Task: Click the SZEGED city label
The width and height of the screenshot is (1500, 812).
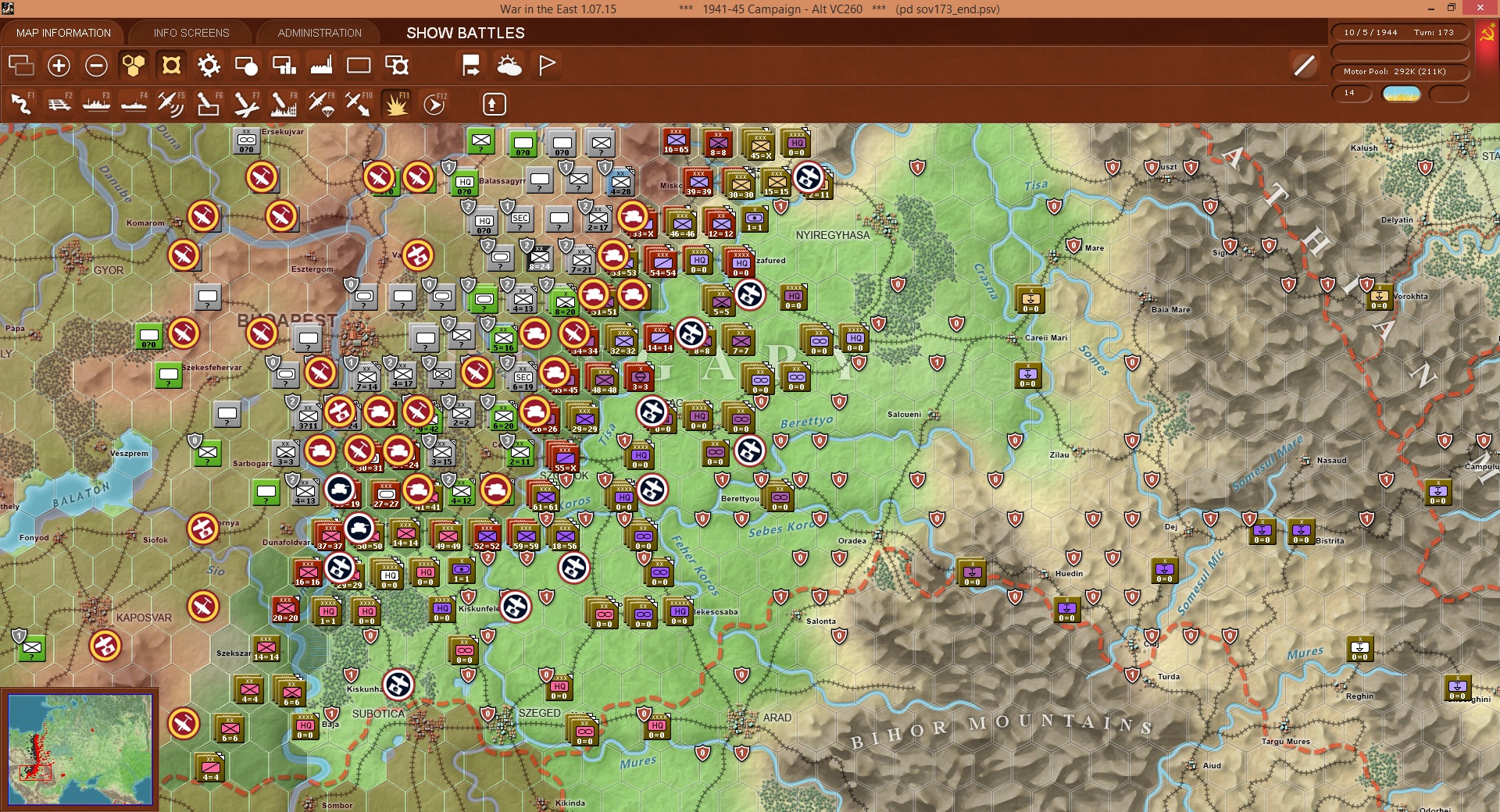Action: [x=540, y=713]
